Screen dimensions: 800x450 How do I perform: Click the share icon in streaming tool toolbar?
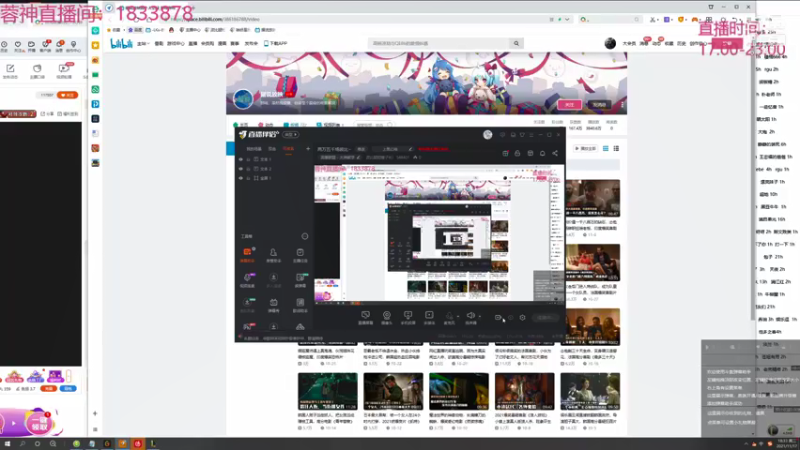coord(555,153)
